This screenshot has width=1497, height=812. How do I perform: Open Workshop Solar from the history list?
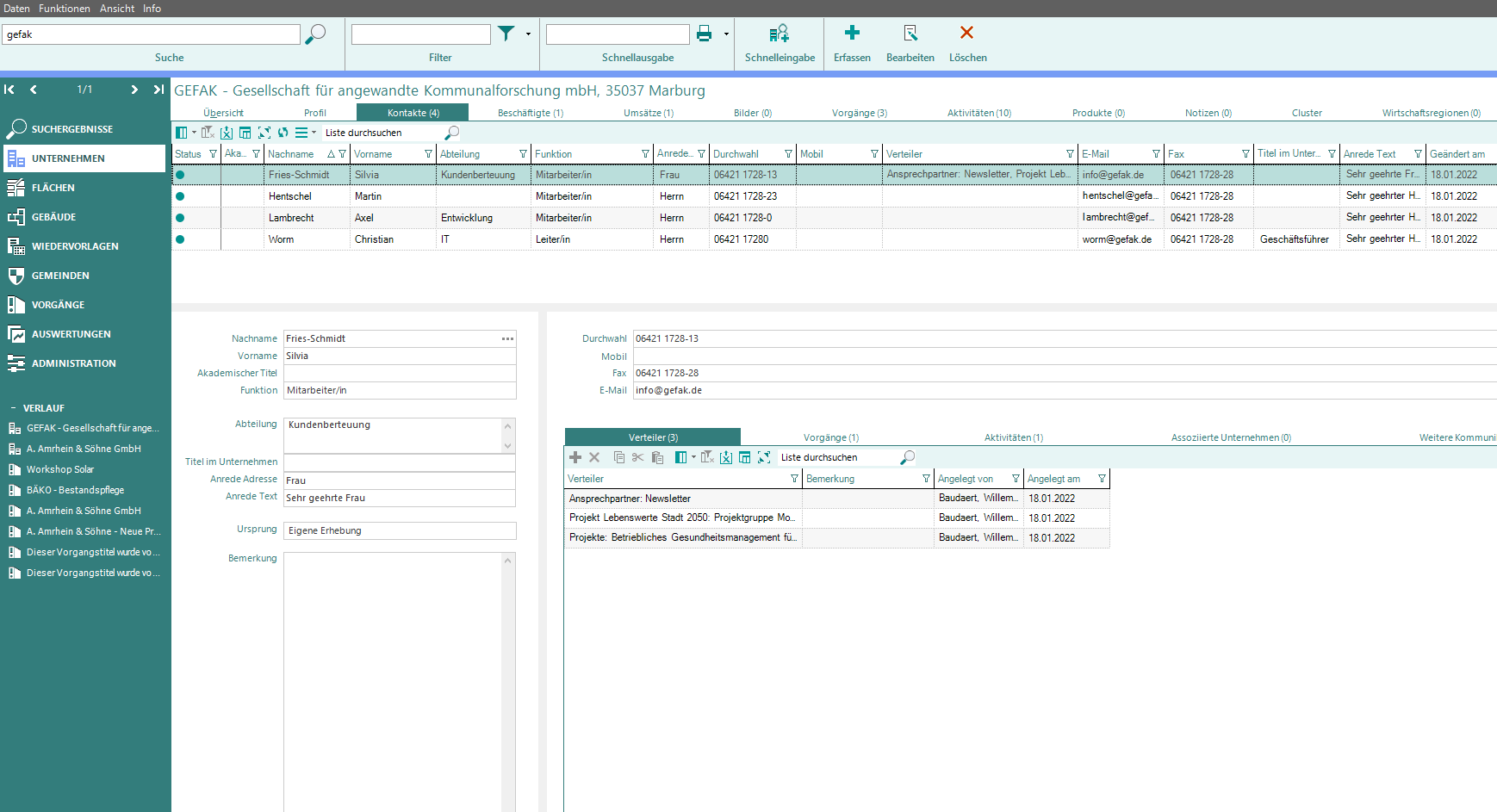pos(59,469)
